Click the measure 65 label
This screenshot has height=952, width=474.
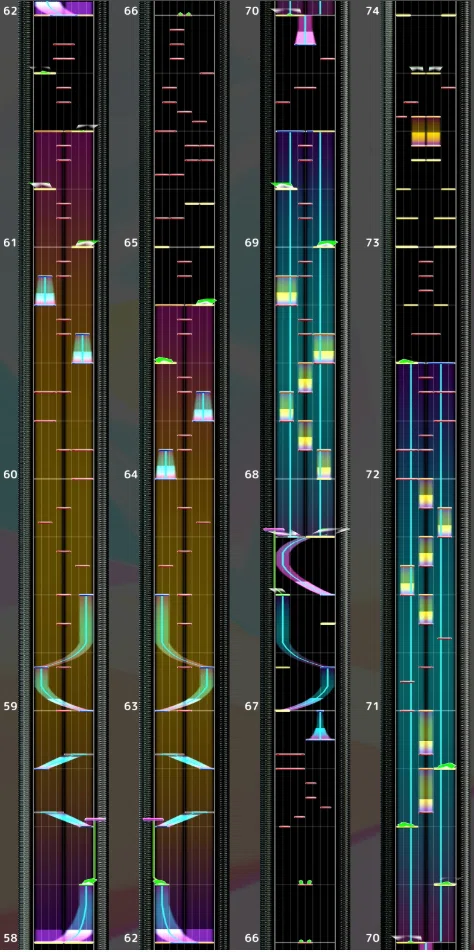pos(131,243)
